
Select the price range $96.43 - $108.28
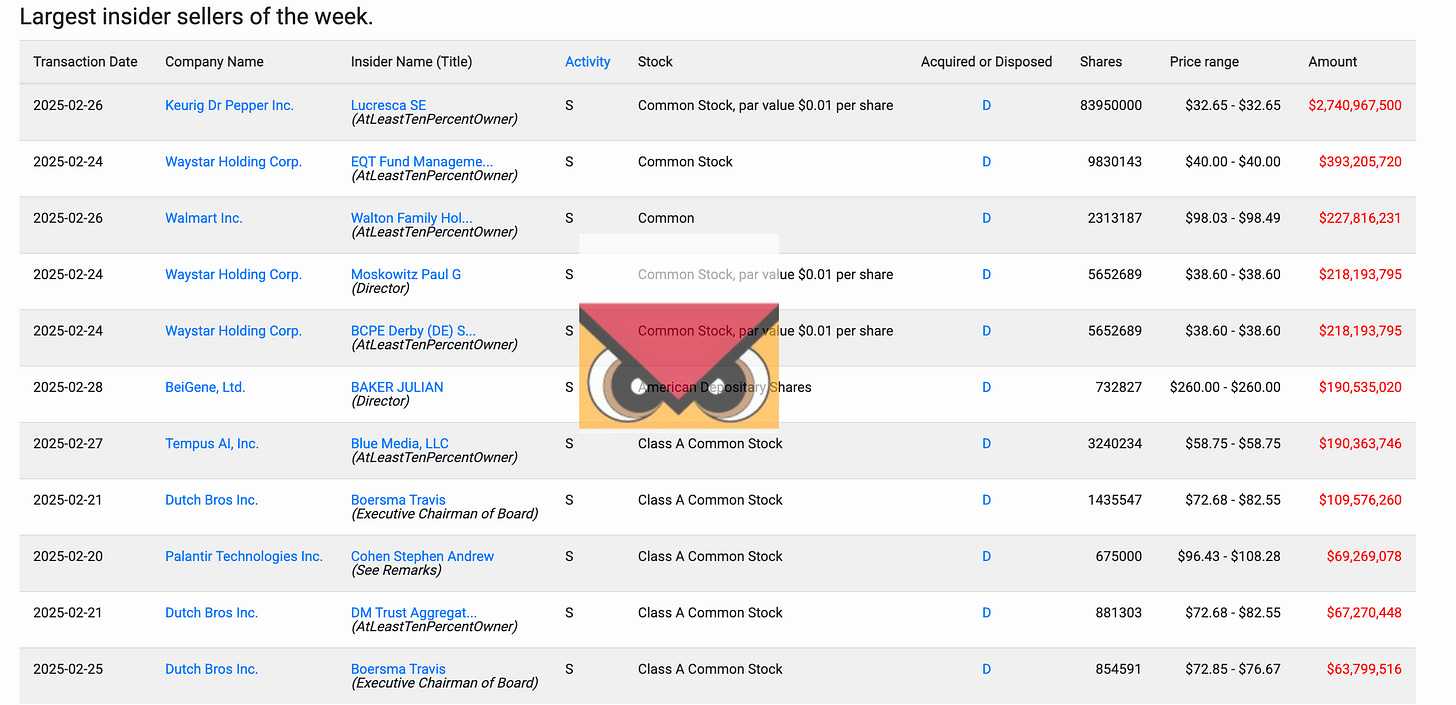(x=1229, y=556)
